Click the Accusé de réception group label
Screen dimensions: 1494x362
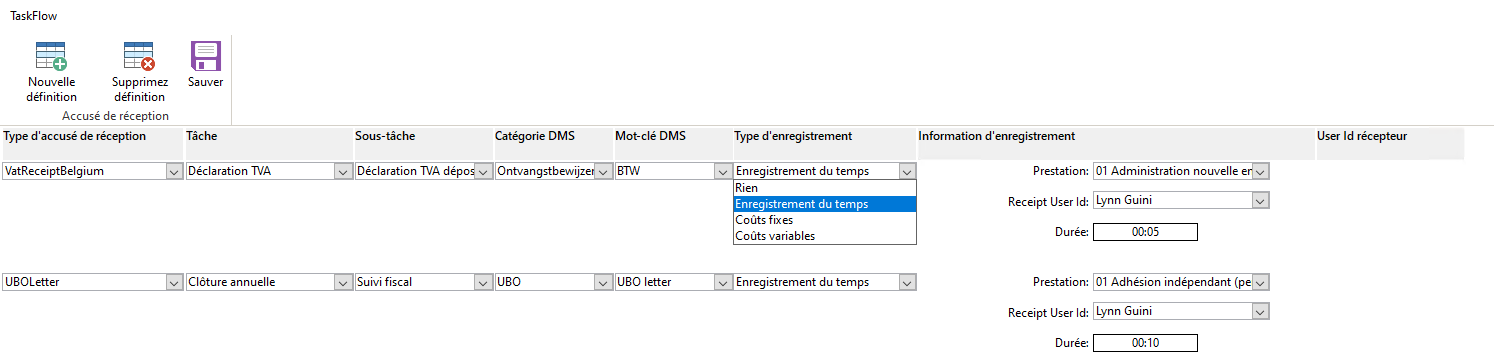click(x=115, y=116)
